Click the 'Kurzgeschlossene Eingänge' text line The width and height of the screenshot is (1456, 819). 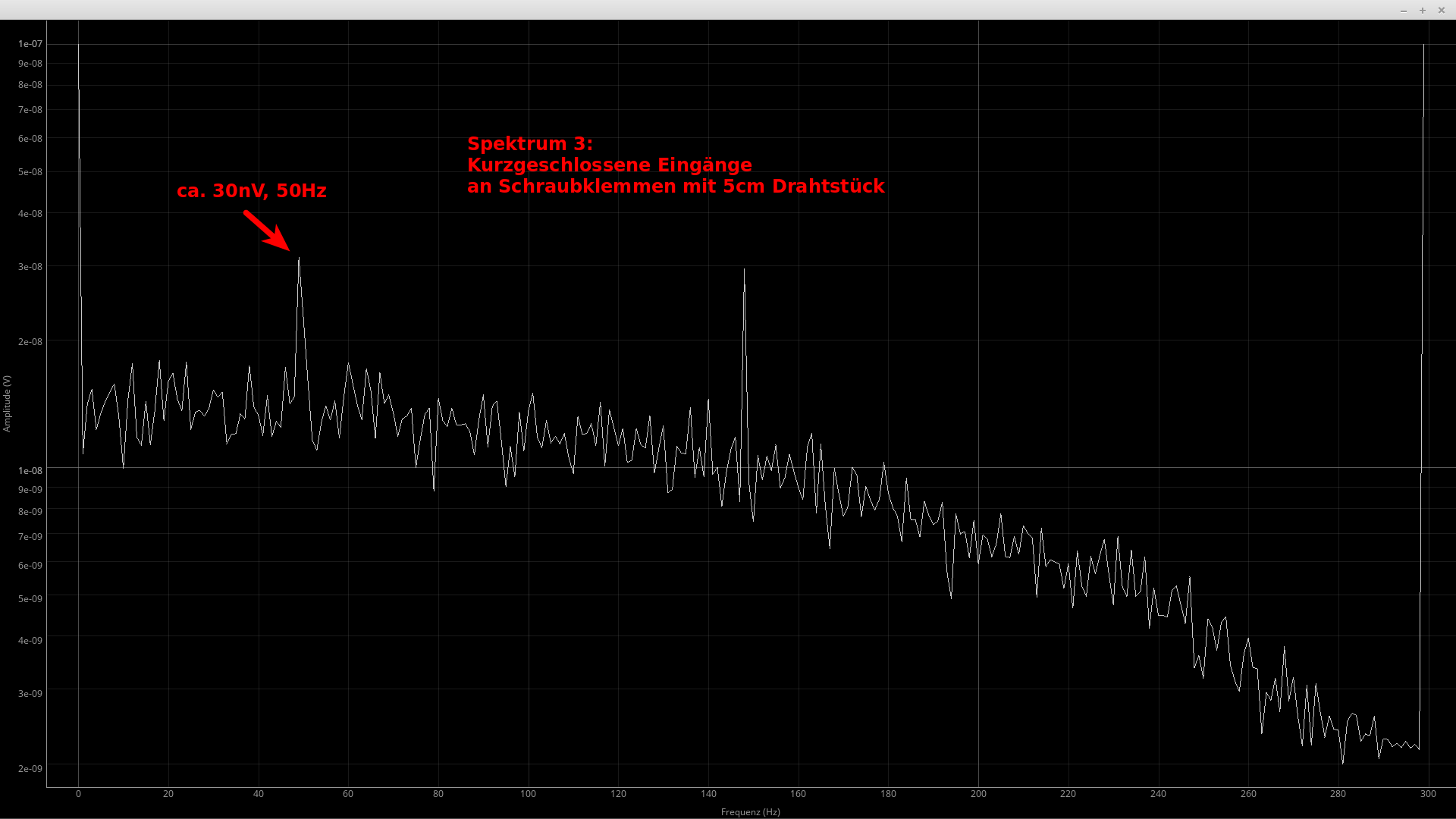point(609,165)
